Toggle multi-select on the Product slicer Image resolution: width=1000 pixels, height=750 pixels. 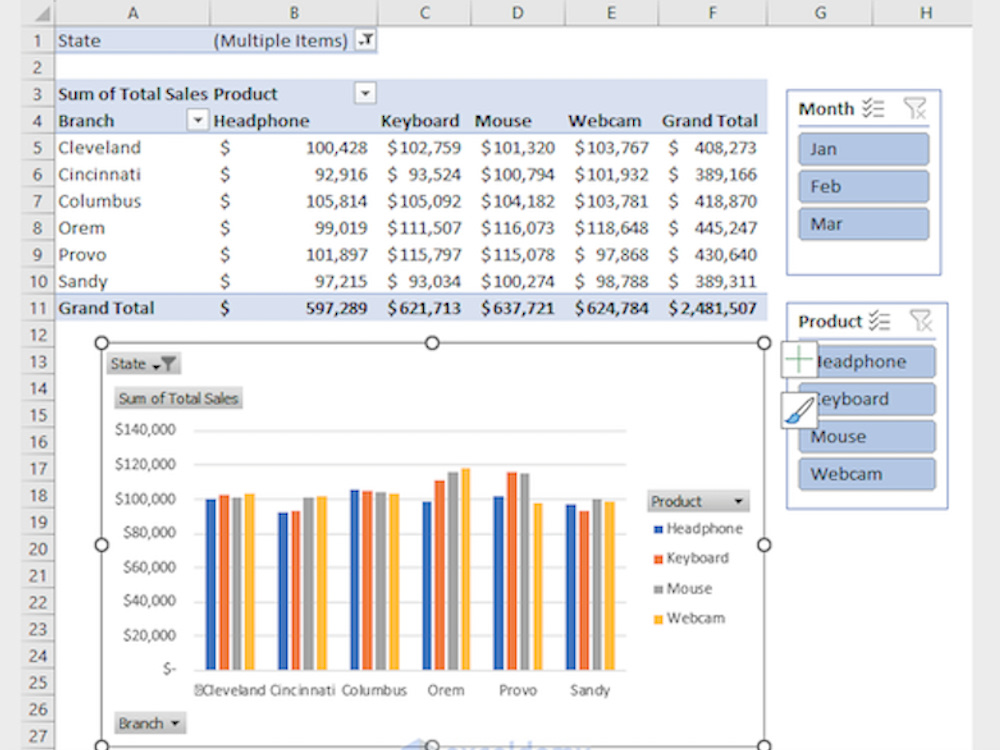pos(879,320)
